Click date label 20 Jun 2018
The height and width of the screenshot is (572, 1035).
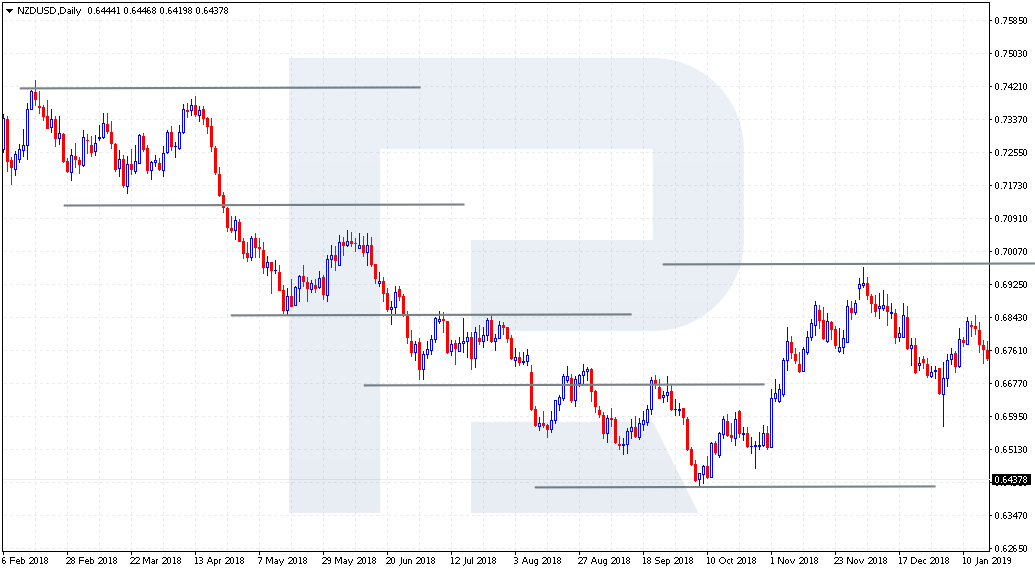(411, 561)
